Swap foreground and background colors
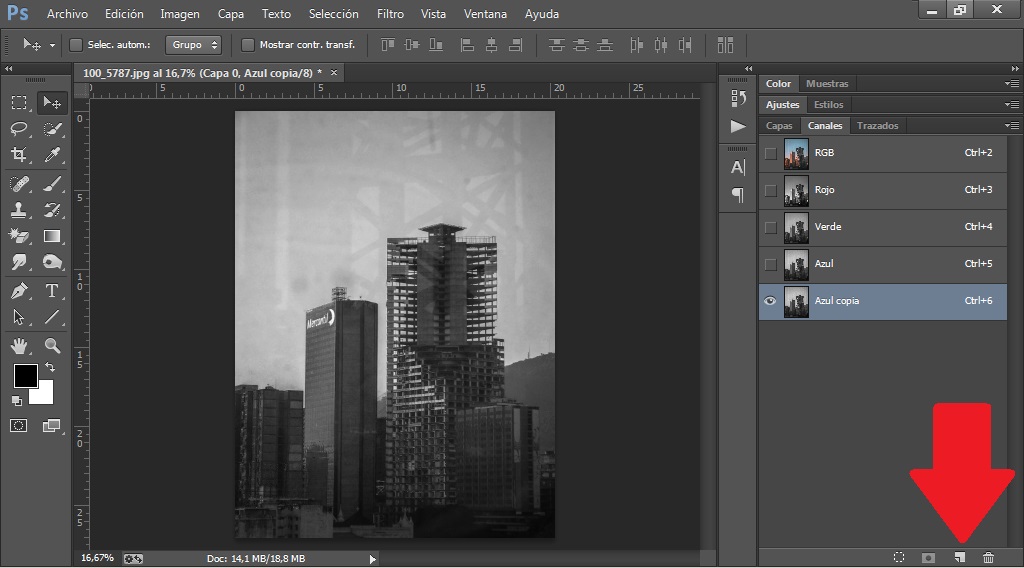 (x=50, y=368)
